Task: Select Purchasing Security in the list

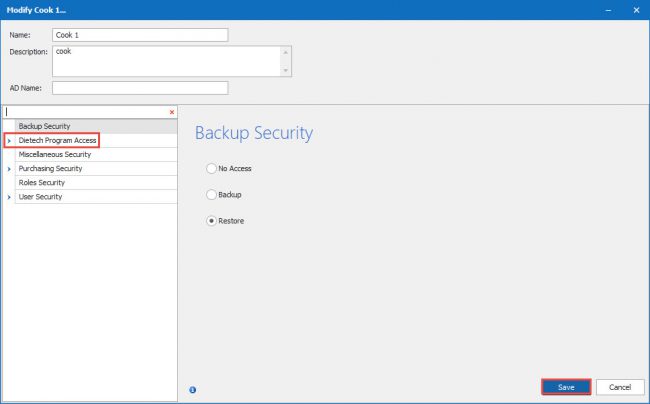Action: 50,169
